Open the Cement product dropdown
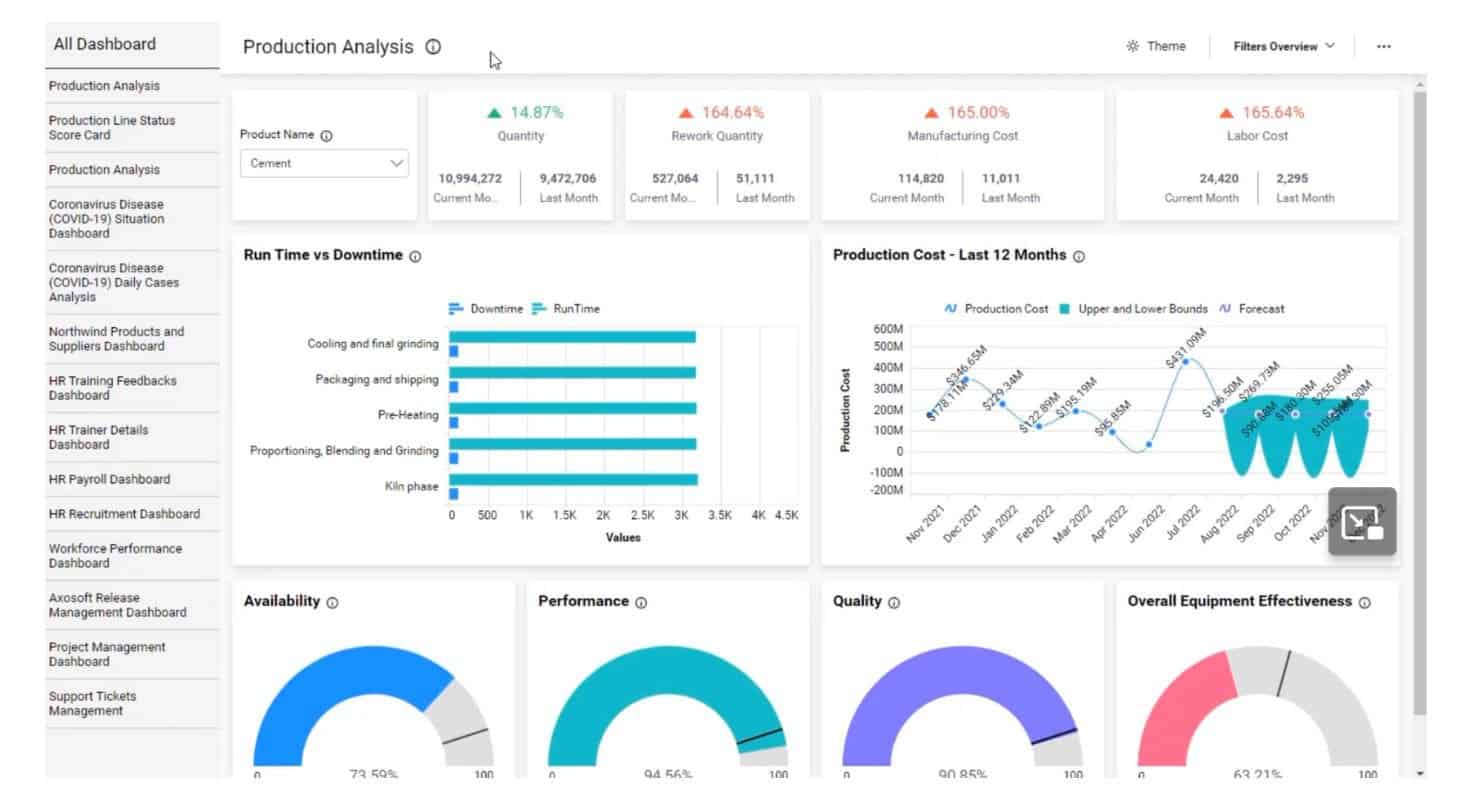The width and height of the screenshot is (1472, 800). tap(324, 163)
